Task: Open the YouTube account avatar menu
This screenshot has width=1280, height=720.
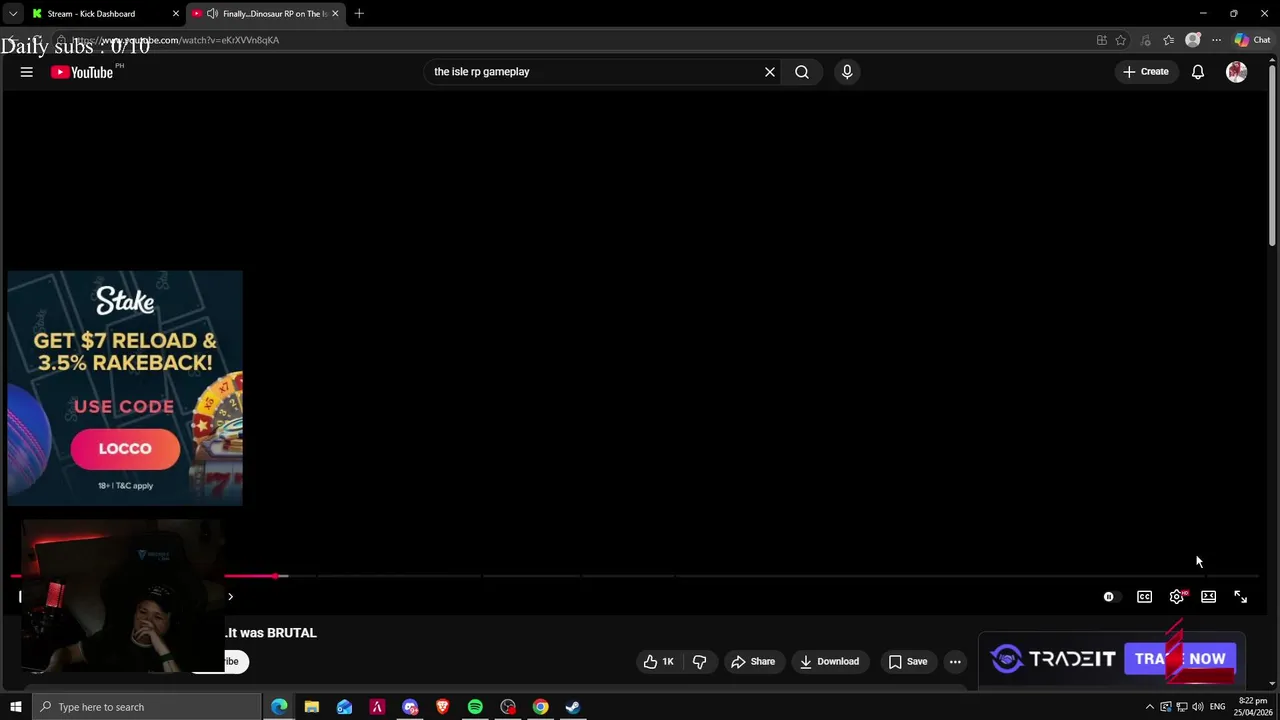Action: click(1237, 72)
